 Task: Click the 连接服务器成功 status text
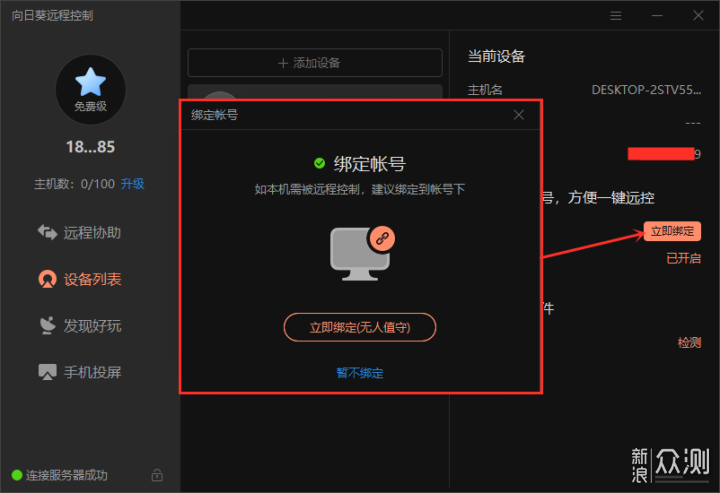(x=67, y=475)
